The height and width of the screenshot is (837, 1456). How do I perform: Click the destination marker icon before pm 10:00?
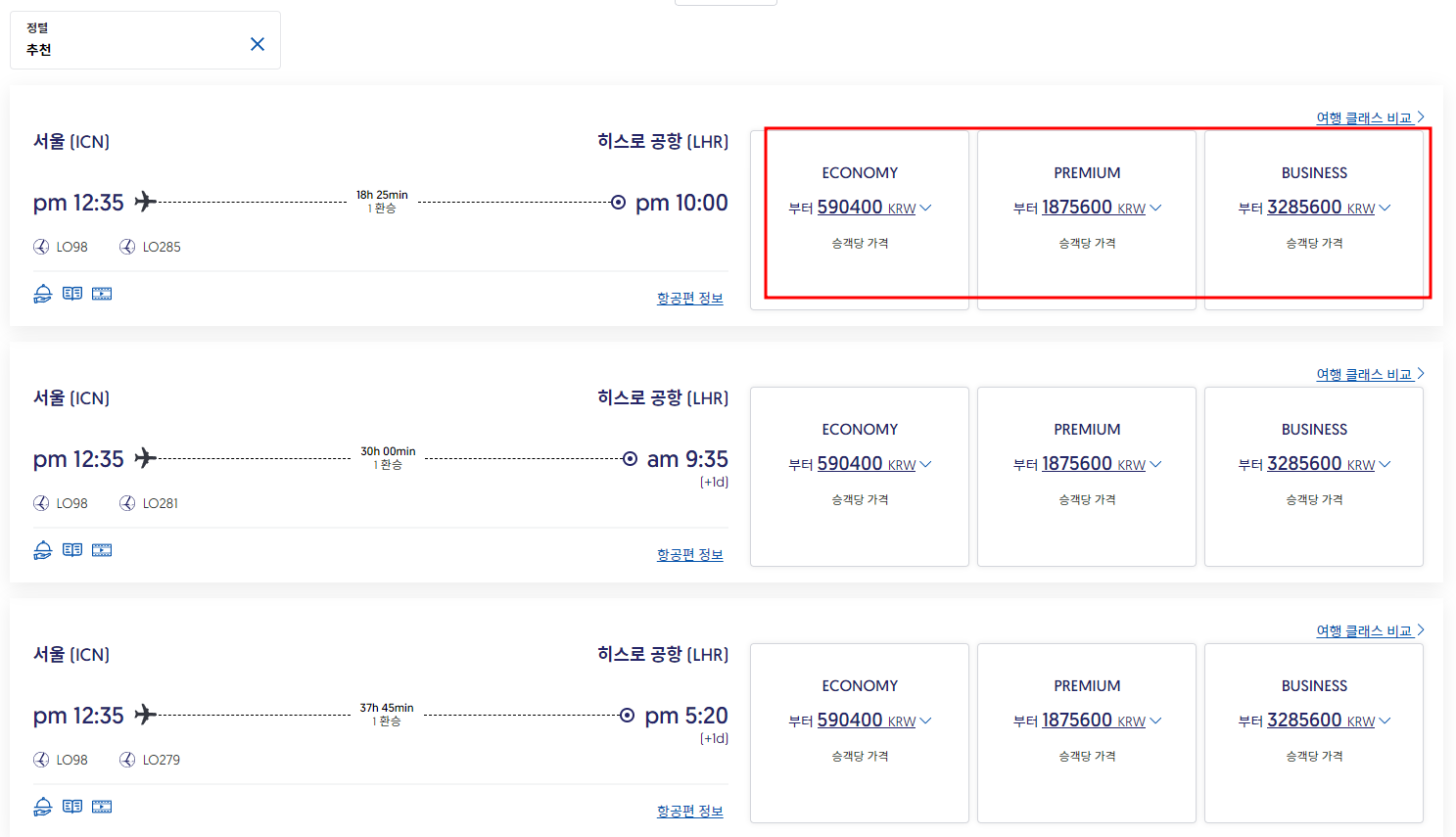coord(617,203)
